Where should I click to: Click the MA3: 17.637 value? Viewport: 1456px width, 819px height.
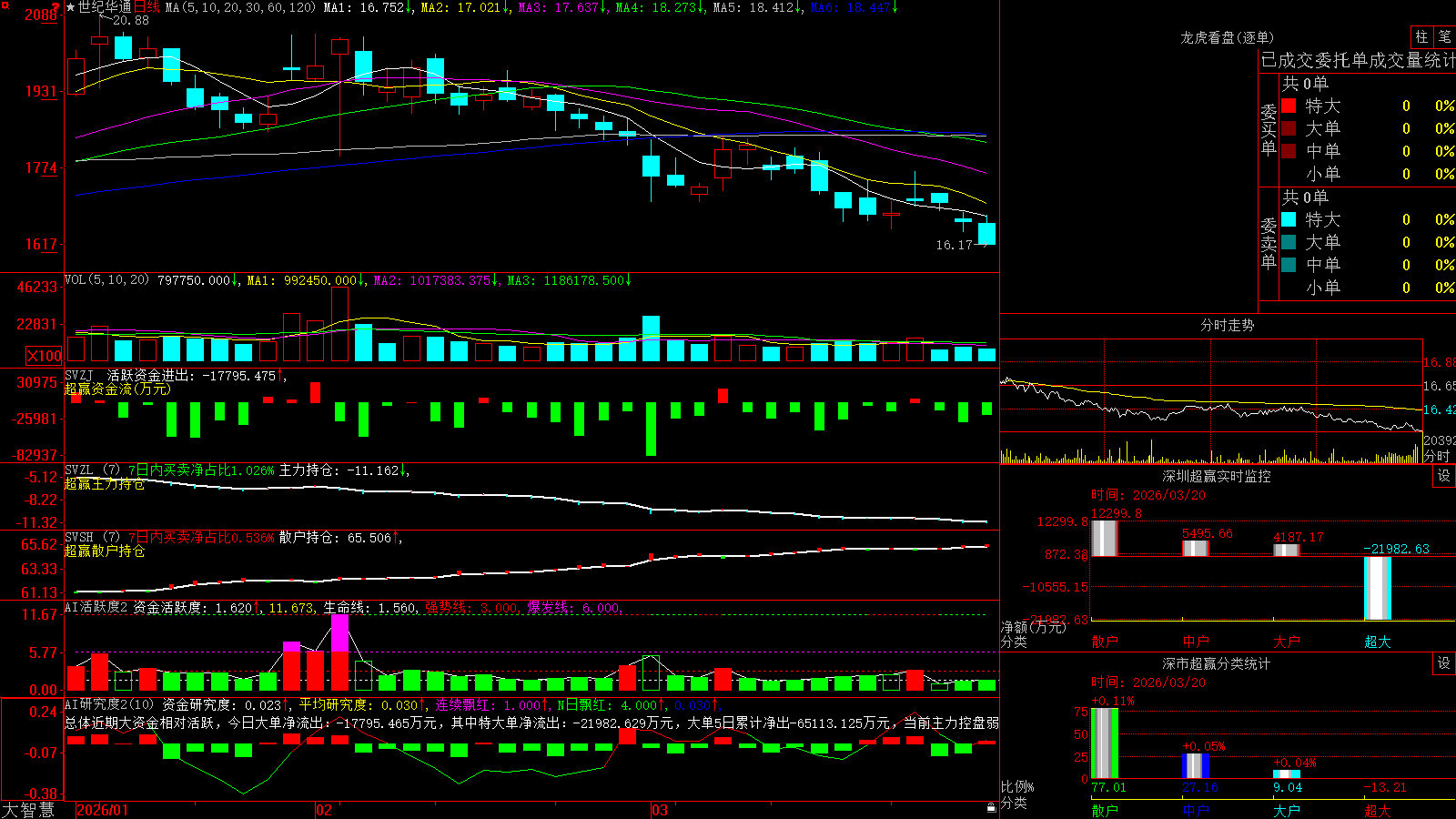click(x=558, y=7)
